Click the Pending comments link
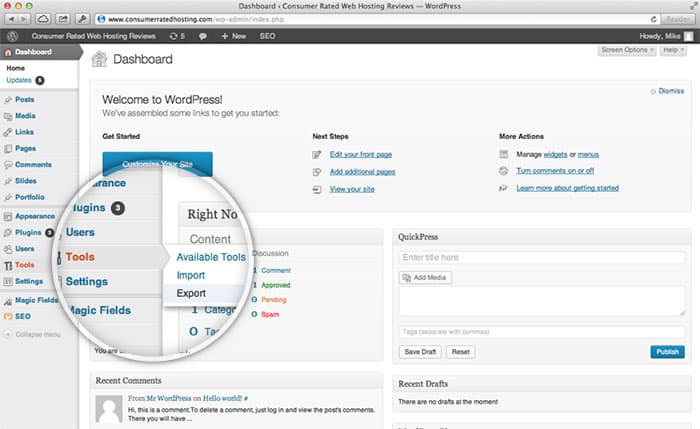The height and width of the screenshot is (429, 700). (x=274, y=300)
